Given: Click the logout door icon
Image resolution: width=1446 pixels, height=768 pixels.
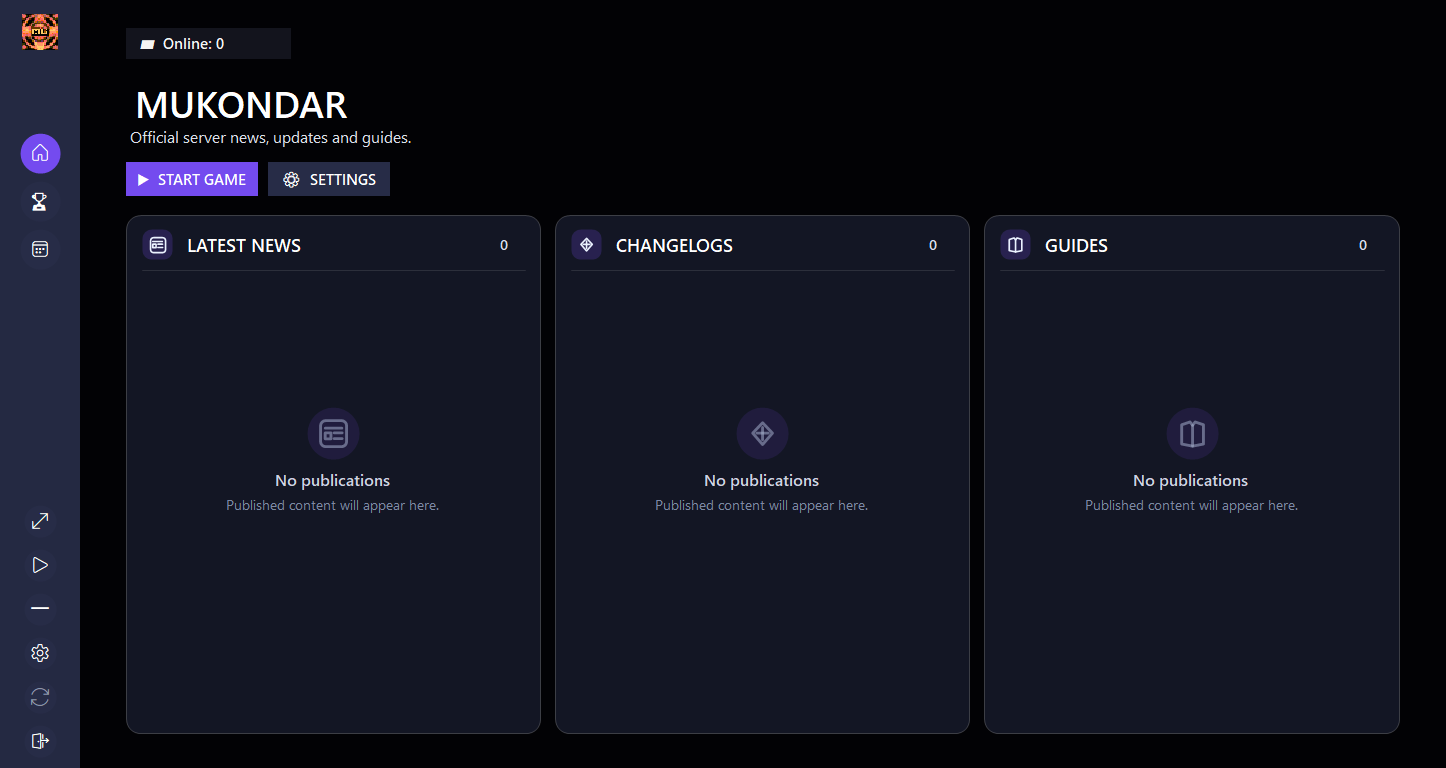Looking at the screenshot, I should tap(40, 741).
